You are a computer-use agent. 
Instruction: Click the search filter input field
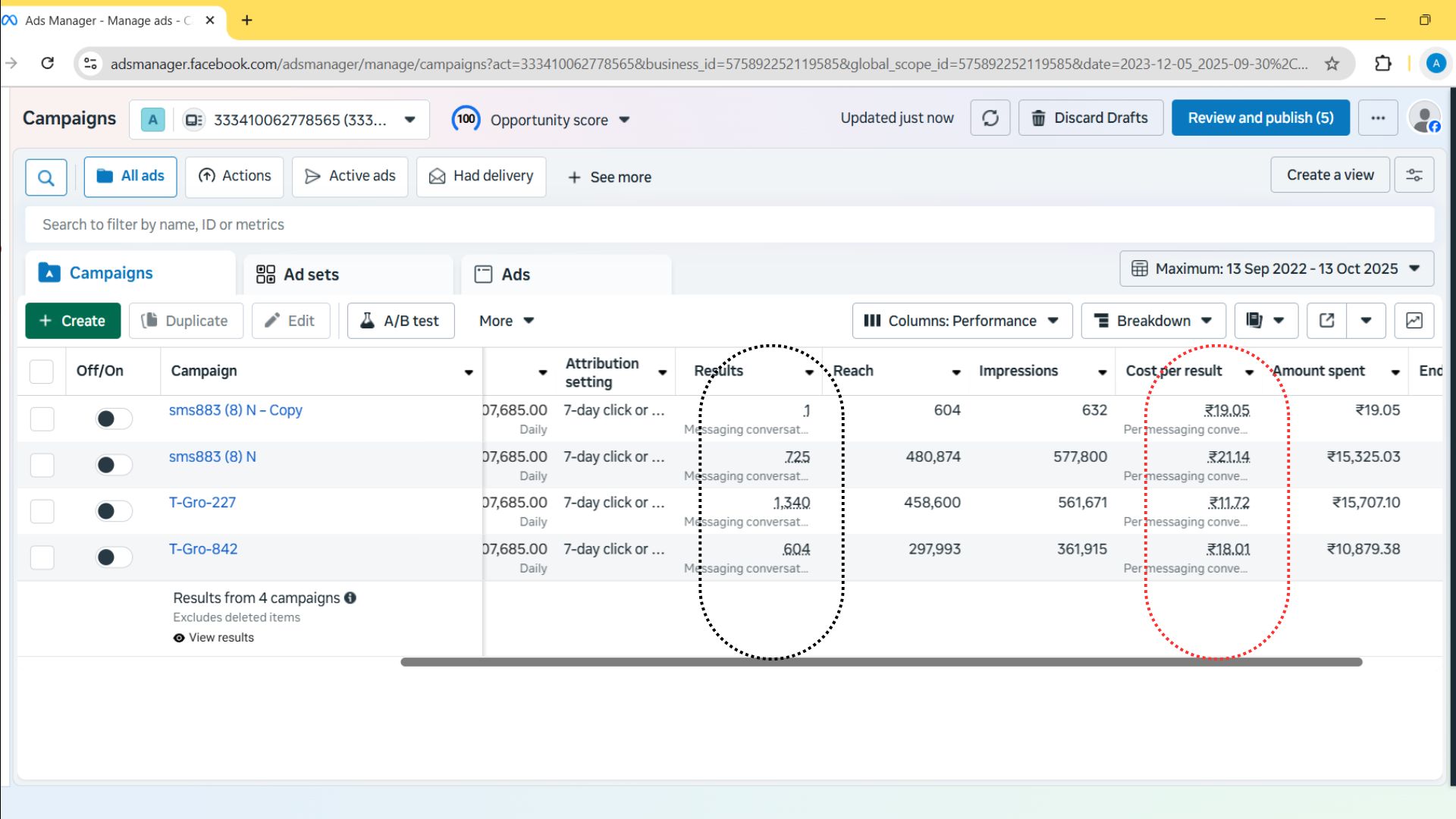coord(728,224)
